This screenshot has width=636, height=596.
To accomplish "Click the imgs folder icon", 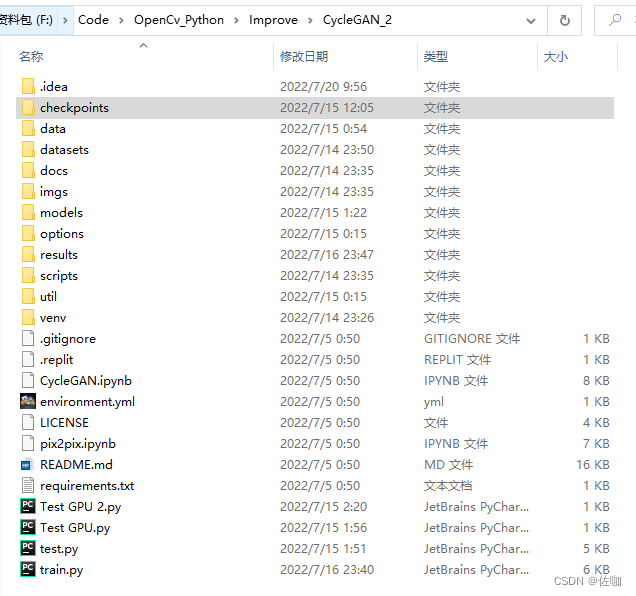I will click(28, 191).
